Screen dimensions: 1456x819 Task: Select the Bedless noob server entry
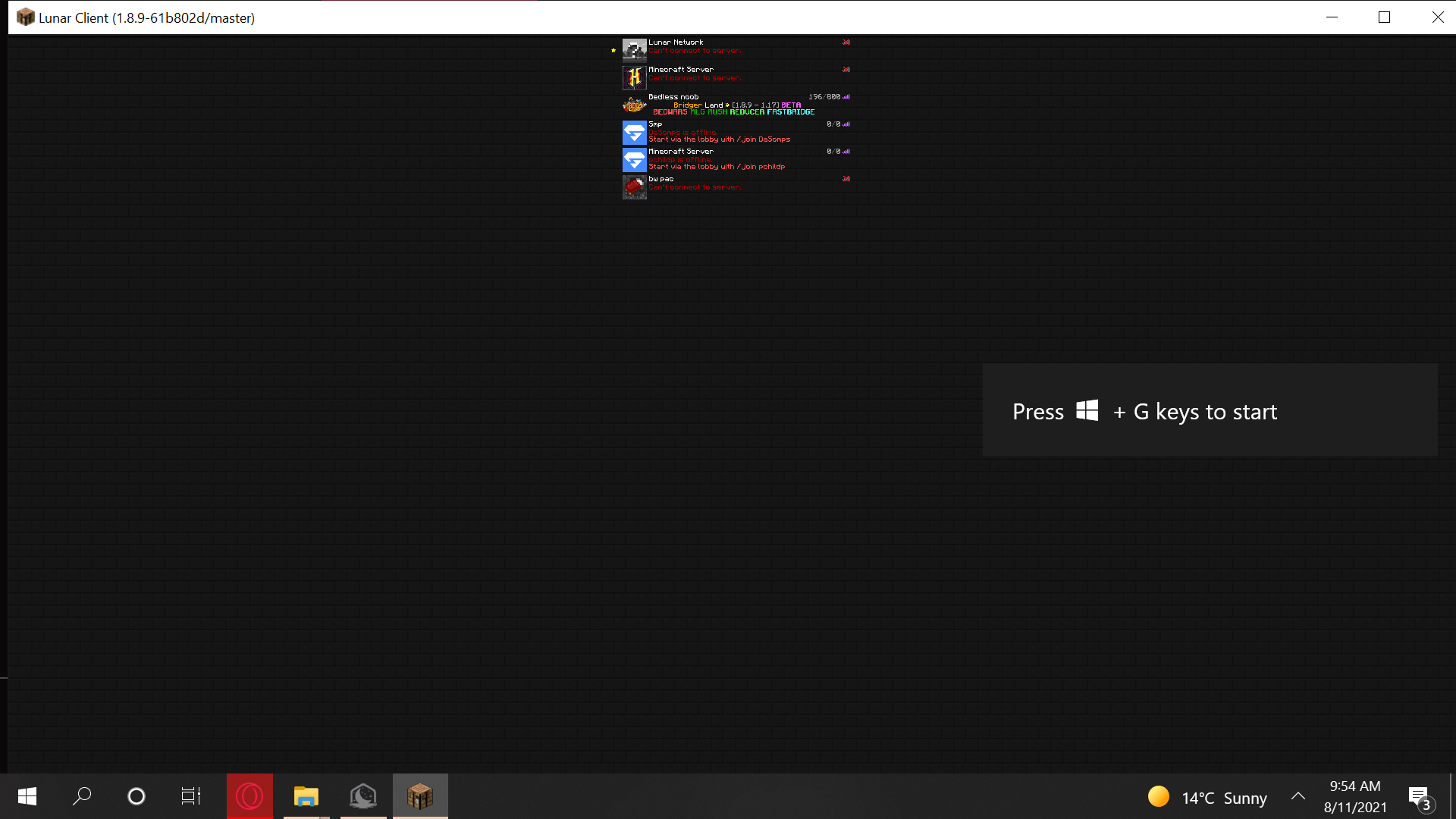[x=673, y=97]
